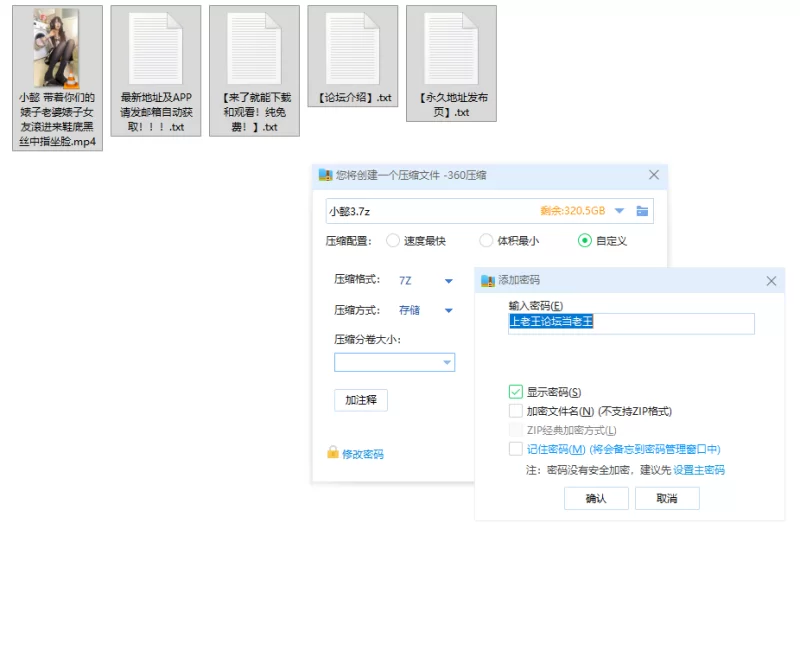Click the lock icon beside 修改密码
This screenshot has width=800, height=670.
[333, 453]
